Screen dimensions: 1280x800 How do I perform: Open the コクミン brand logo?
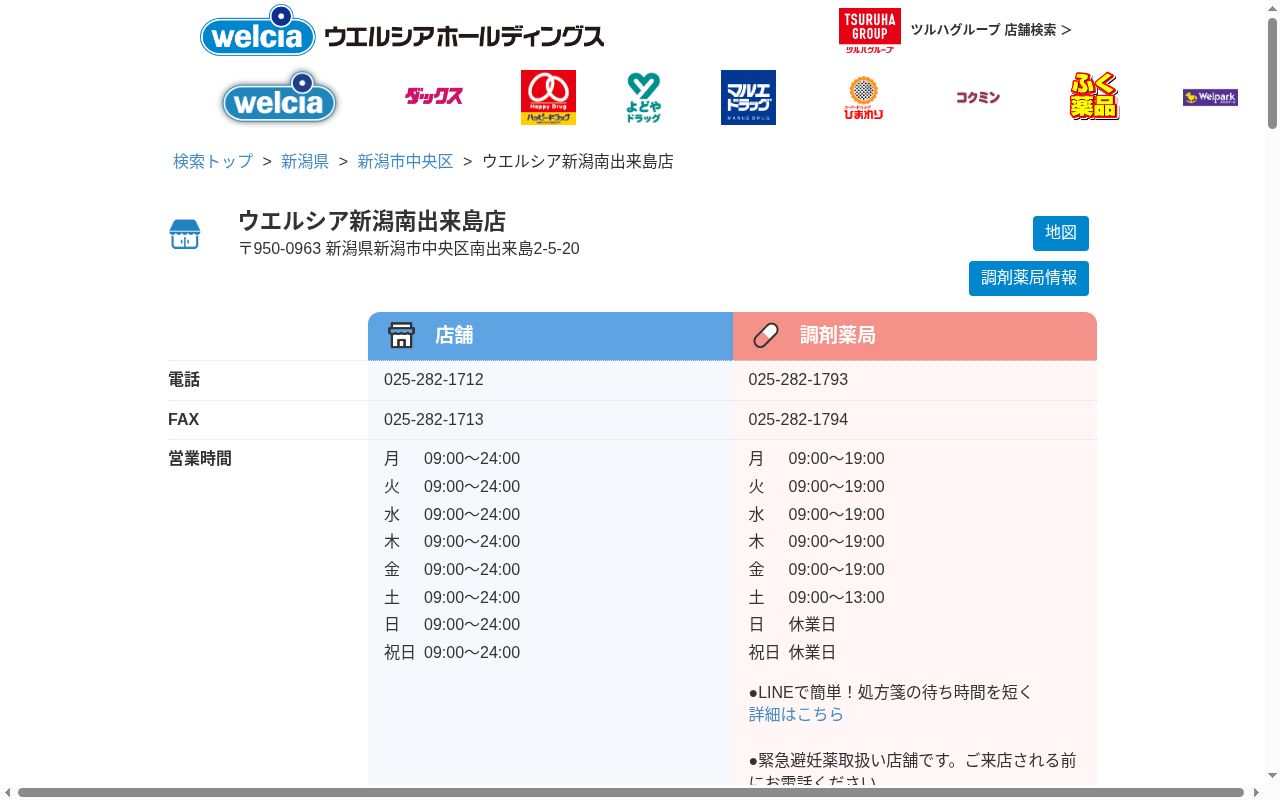[x=977, y=97]
